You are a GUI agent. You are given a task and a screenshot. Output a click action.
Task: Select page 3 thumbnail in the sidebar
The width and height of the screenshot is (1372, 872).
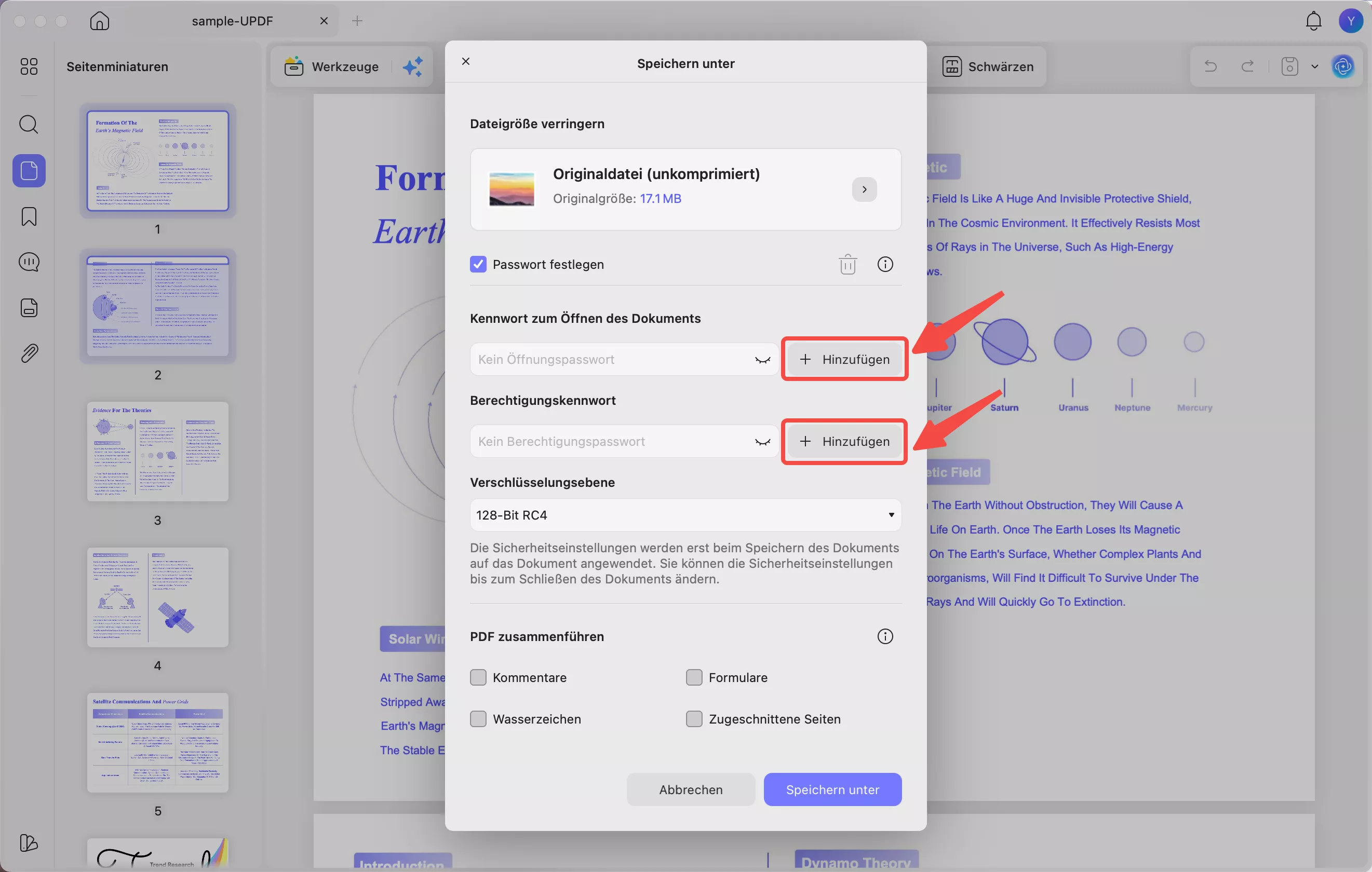point(158,452)
